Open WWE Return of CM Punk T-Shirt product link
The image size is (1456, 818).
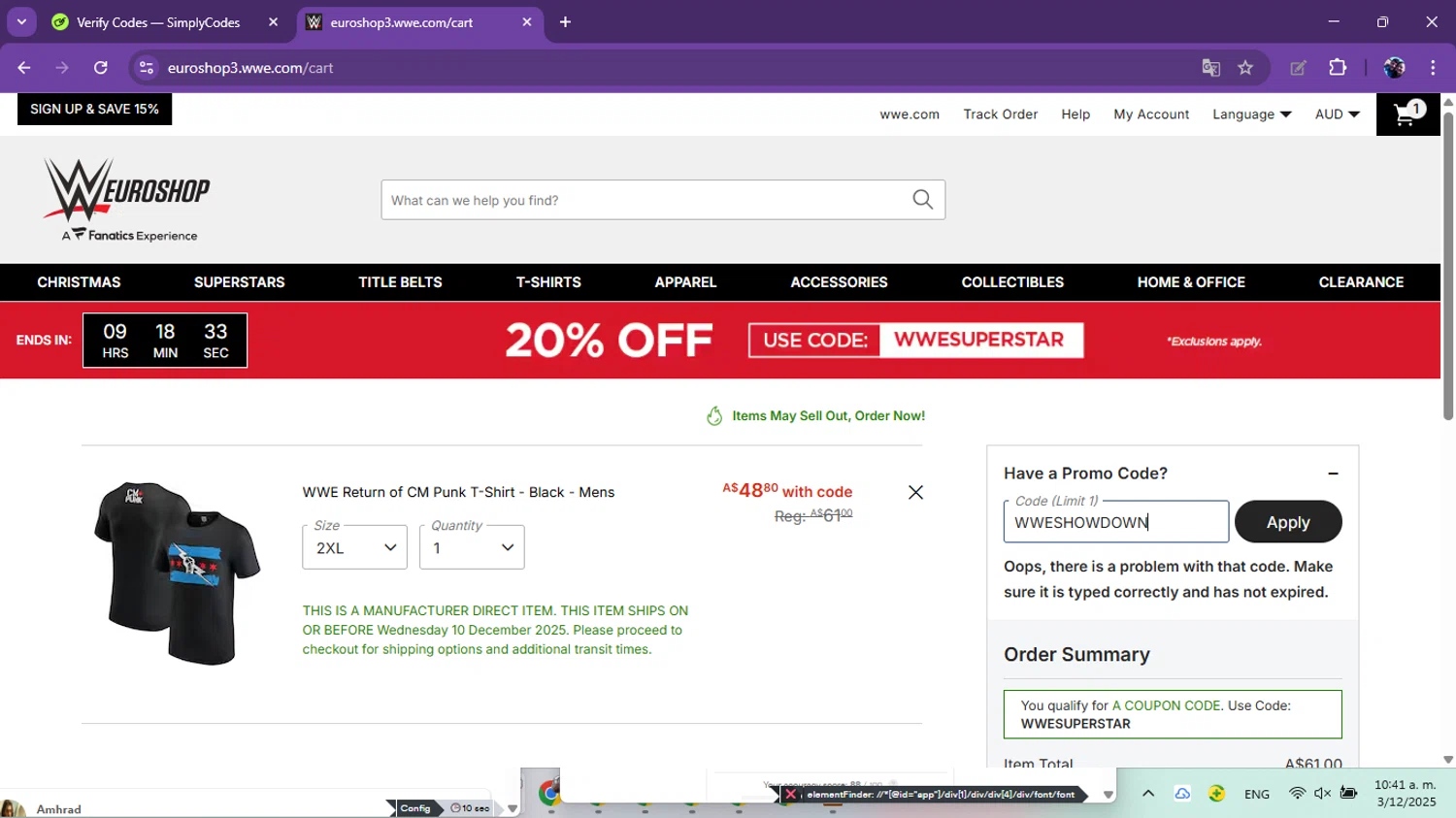click(x=458, y=492)
